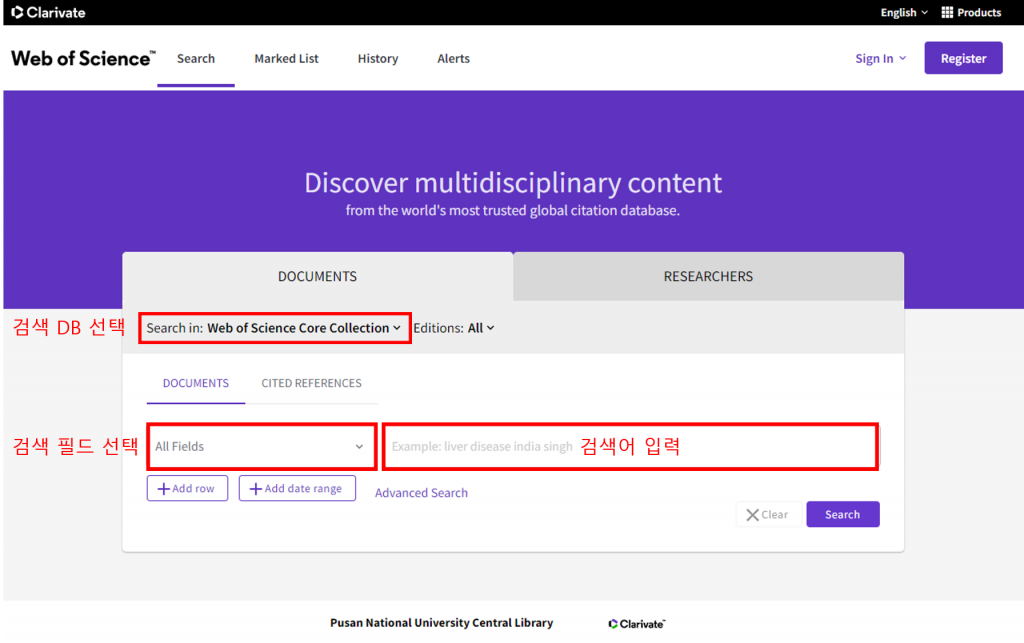Open the Alerts menu item
Image resolution: width=1024 pixels, height=643 pixels.
[453, 58]
